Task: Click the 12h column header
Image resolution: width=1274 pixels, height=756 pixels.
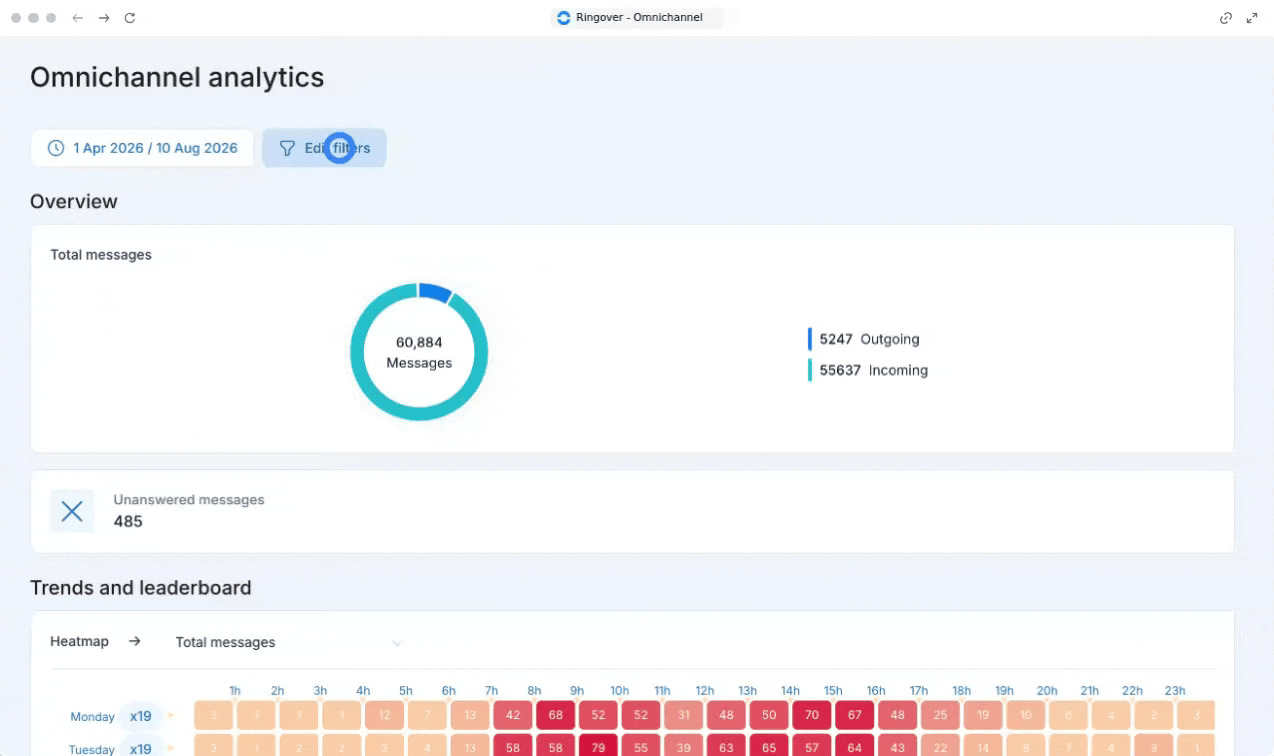Action: point(705,690)
